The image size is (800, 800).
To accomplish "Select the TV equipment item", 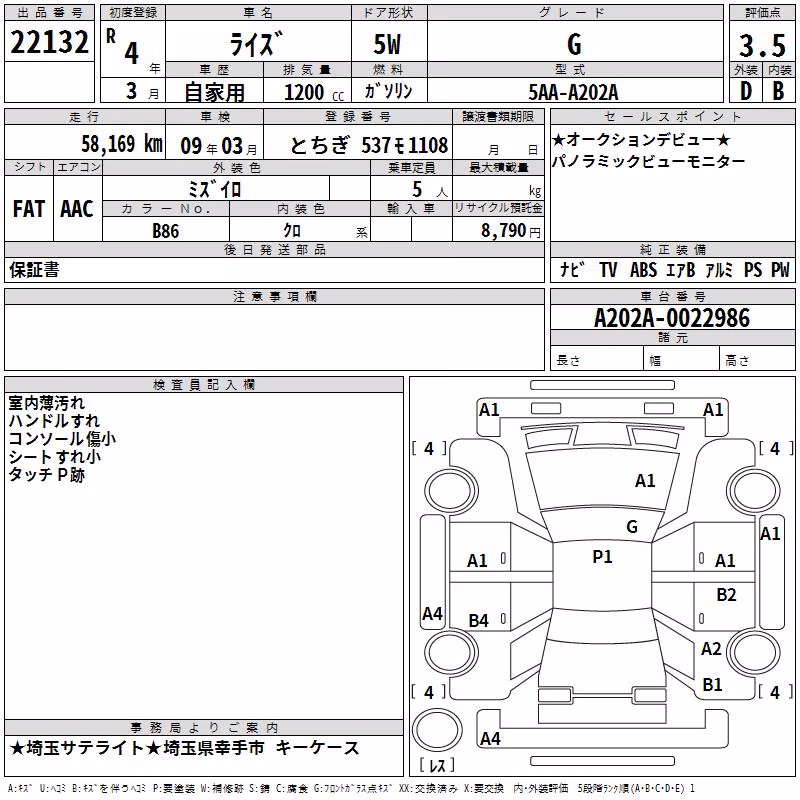I will pos(608,269).
